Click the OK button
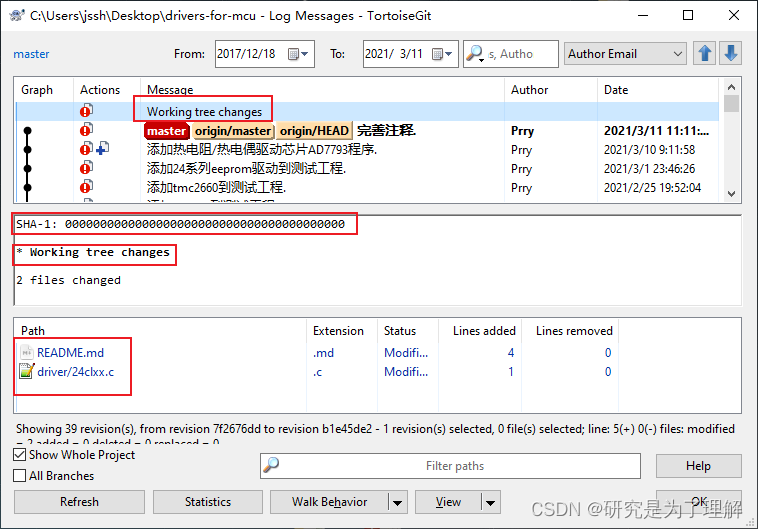This screenshot has width=758, height=529. click(699, 502)
